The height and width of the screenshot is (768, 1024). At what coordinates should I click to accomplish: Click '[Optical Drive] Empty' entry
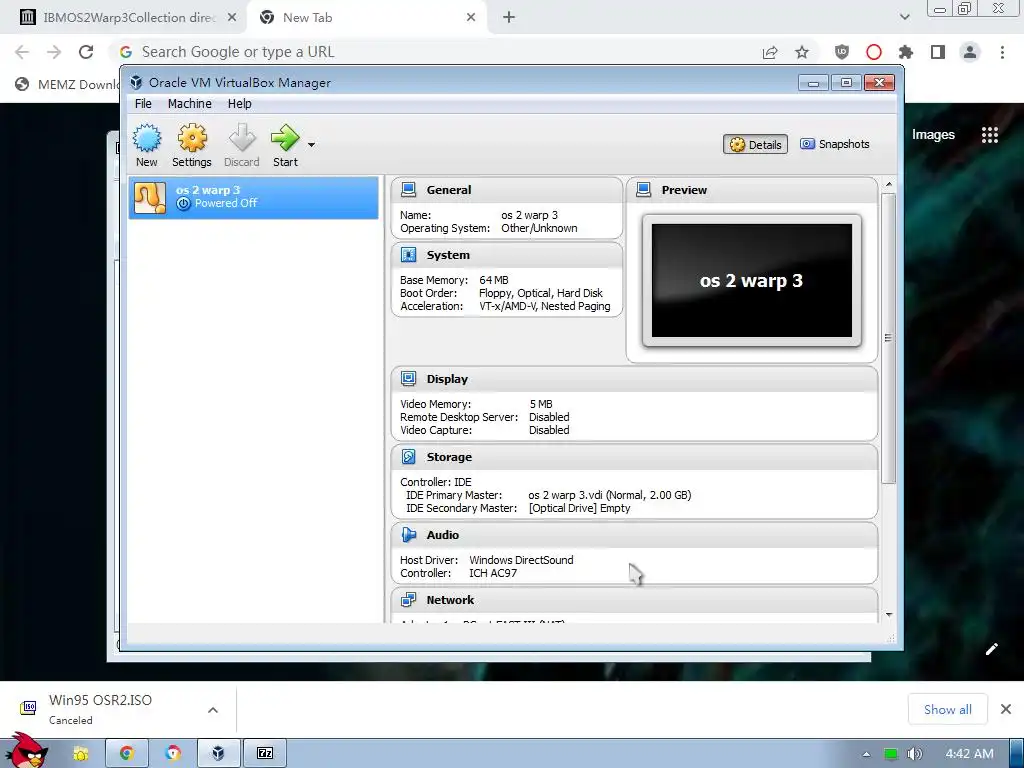coord(580,508)
